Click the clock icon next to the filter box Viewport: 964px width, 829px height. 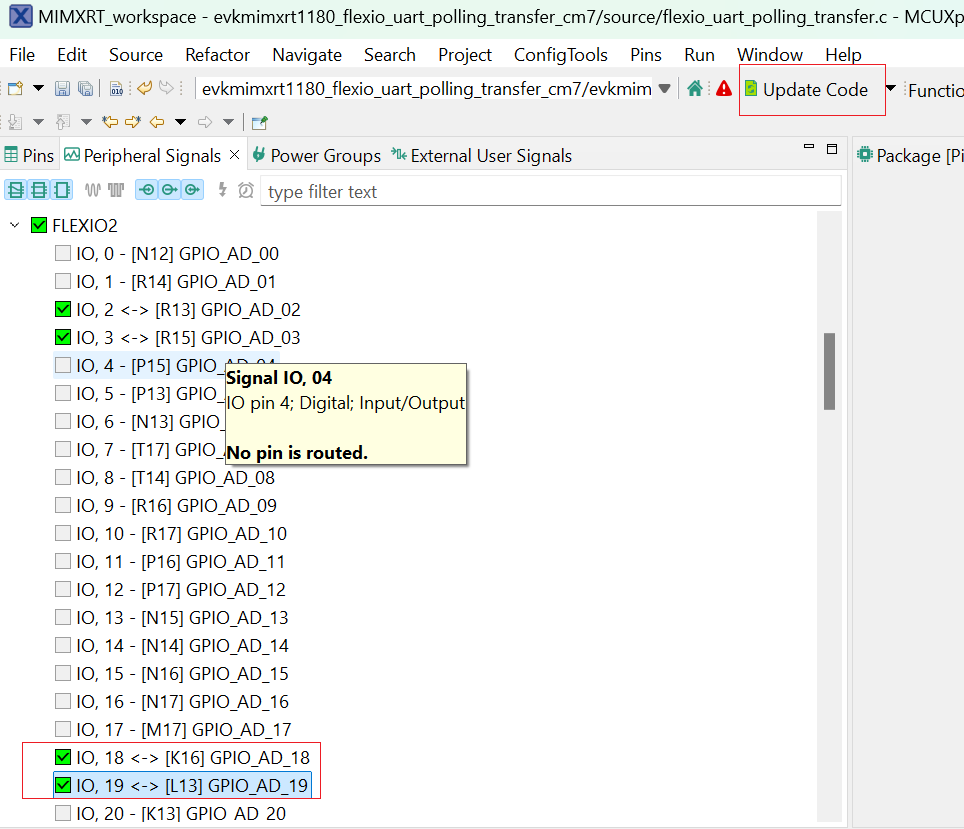click(244, 189)
